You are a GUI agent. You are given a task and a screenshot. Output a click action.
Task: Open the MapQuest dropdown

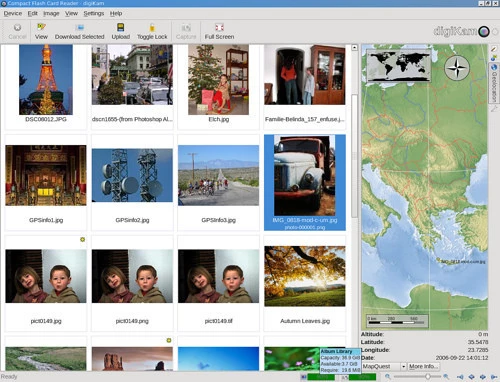[384, 366]
